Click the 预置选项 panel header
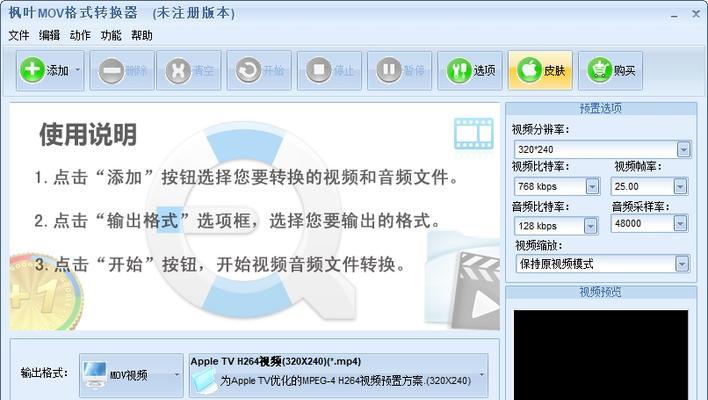 [601, 108]
